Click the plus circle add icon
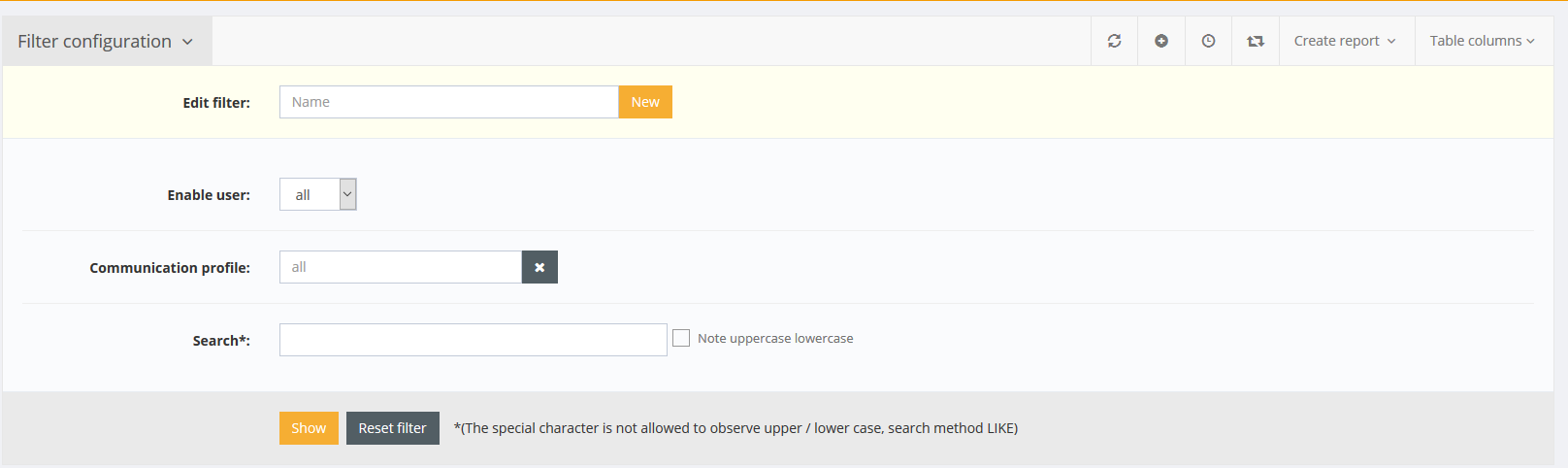The width and height of the screenshot is (1568, 468). point(1161,41)
